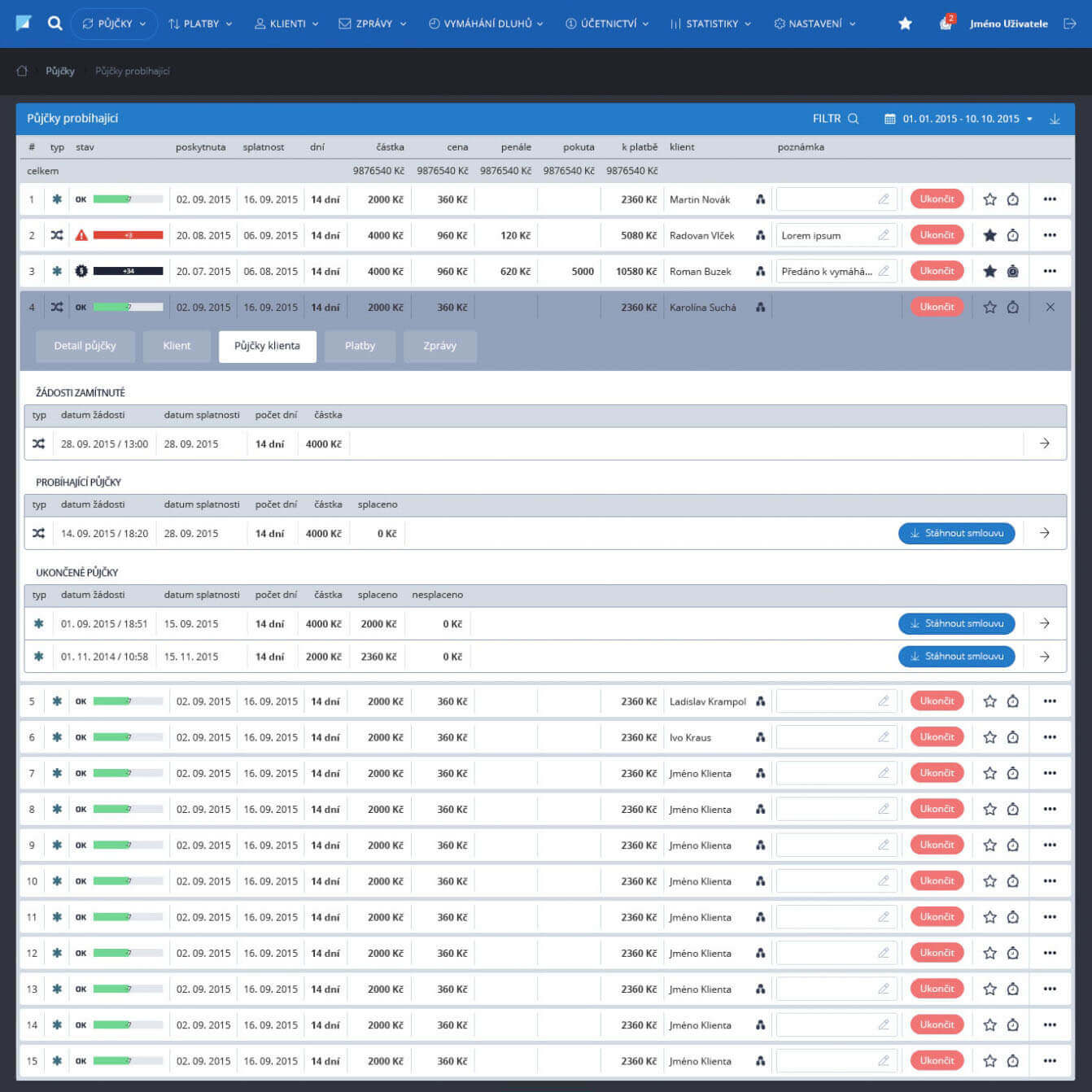Open the date range 01. 01. 2015 - 10. 10. 2015 dropdown
The width and height of the screenshot is (1092, 1092).
point(959,119)
